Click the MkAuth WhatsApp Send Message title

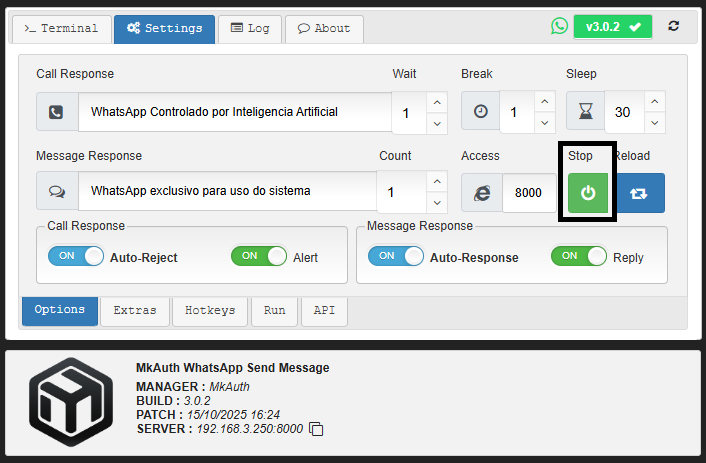tap(233, 368)
